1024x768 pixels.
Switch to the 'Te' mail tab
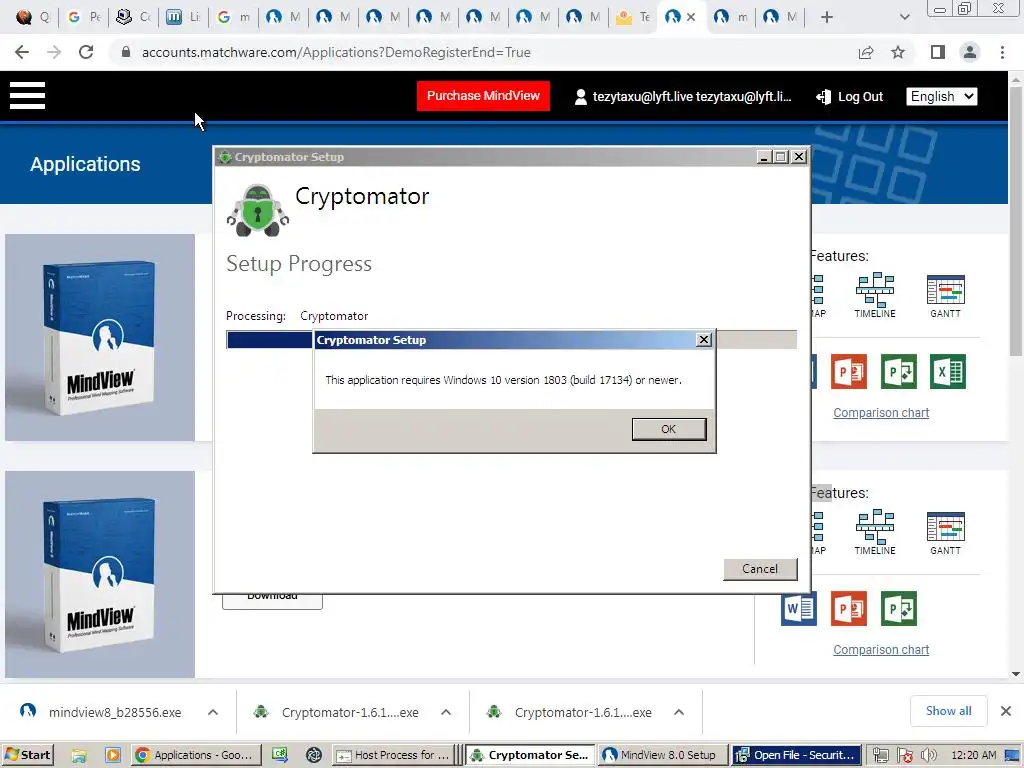[633, 17]
